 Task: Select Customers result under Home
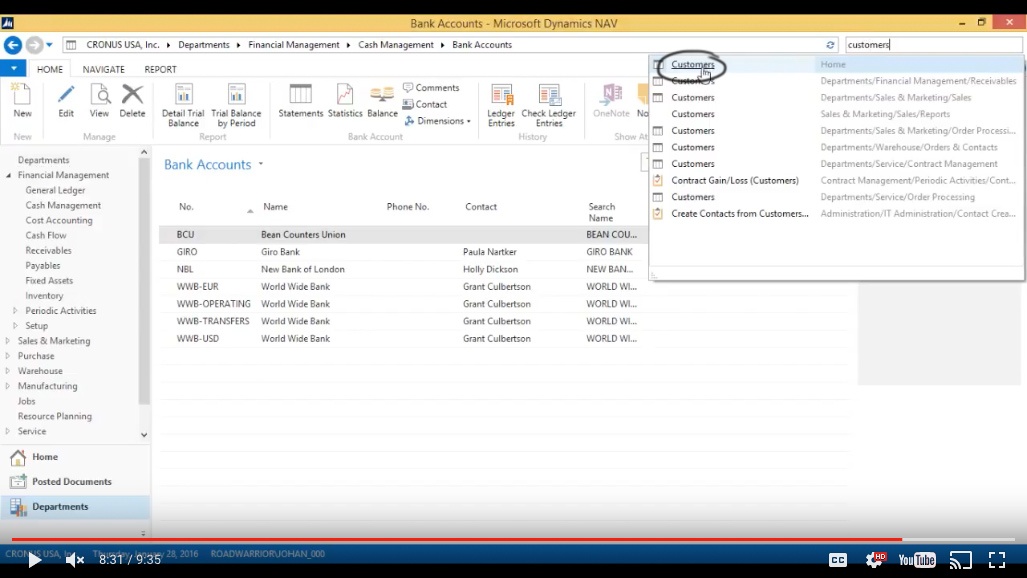[836, 64]
